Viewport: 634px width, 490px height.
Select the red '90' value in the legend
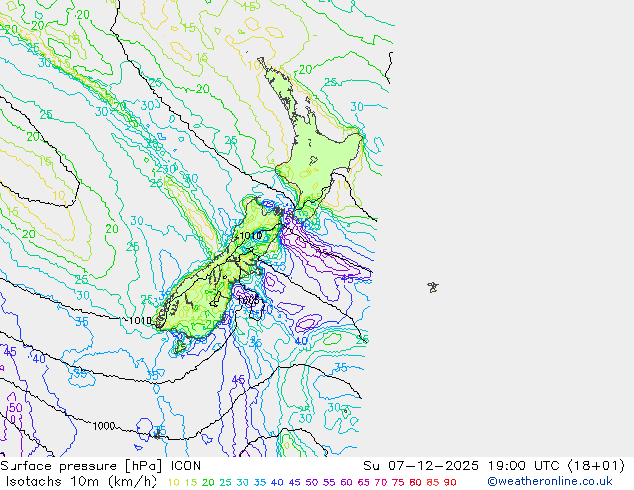[450, 482]
